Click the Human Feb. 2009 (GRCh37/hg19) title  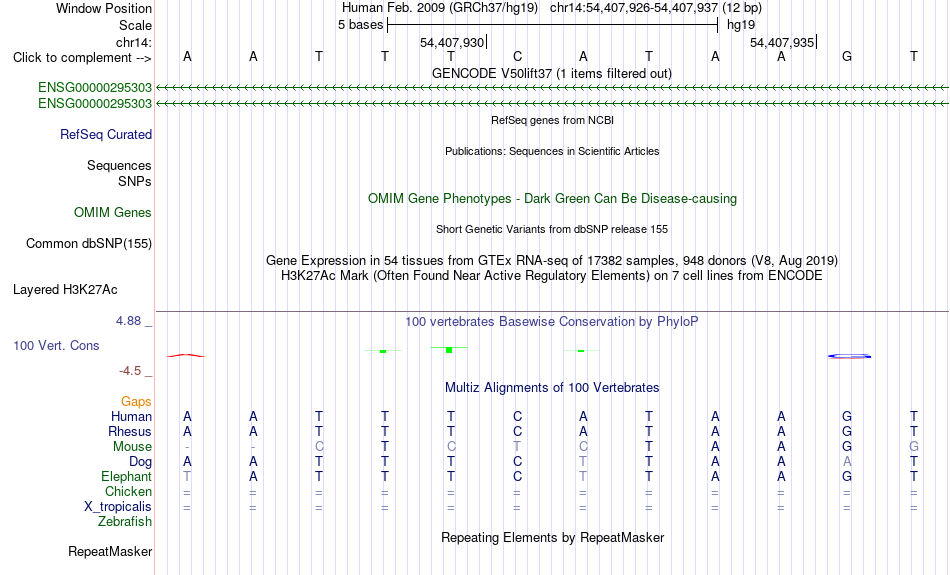point(439,8)
